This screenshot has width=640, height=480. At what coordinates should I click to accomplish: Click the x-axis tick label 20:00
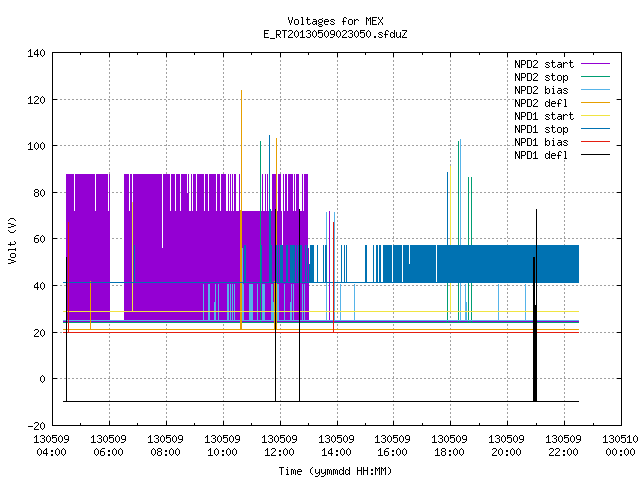coord(507,453)
